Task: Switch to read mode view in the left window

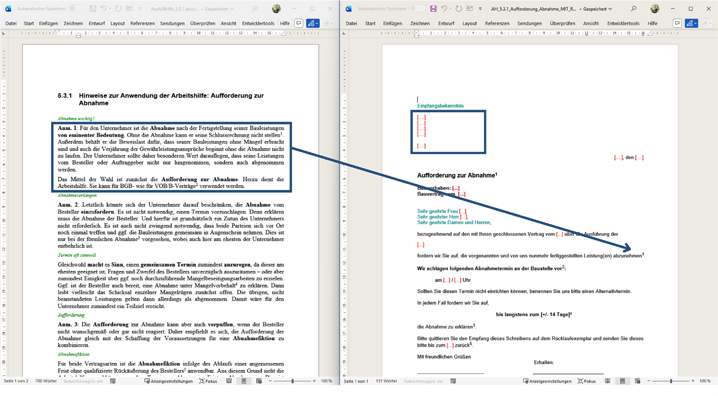Action: [x=229, y=381]
